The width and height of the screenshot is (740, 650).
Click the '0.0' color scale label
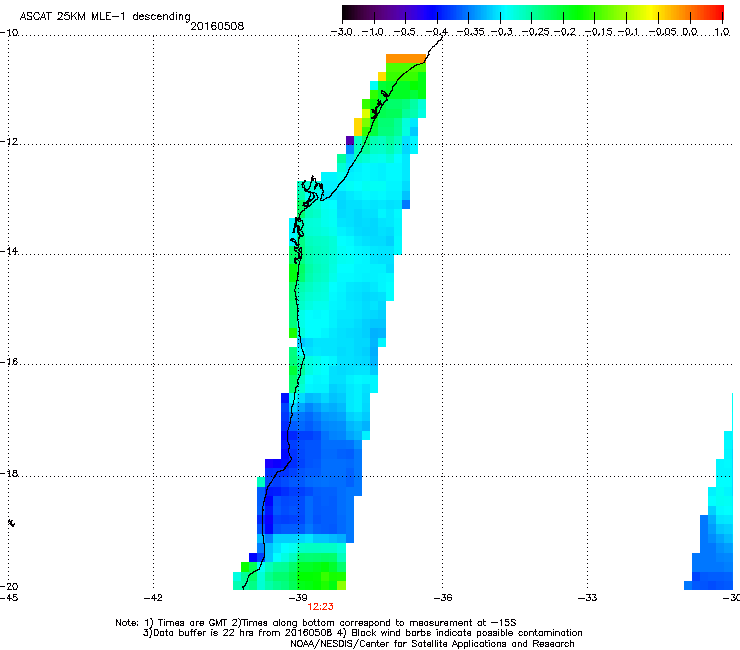[x=690, y=32]
